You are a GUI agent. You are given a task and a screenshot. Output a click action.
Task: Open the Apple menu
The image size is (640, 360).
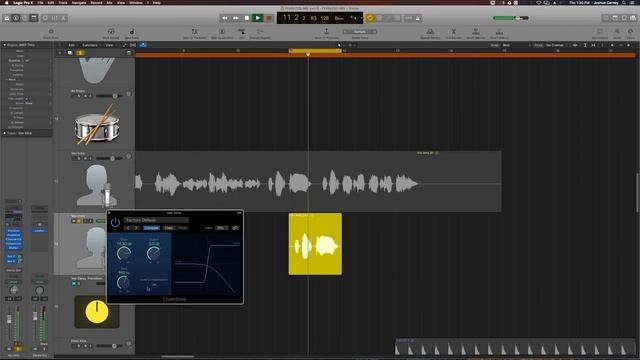[6, 2]
